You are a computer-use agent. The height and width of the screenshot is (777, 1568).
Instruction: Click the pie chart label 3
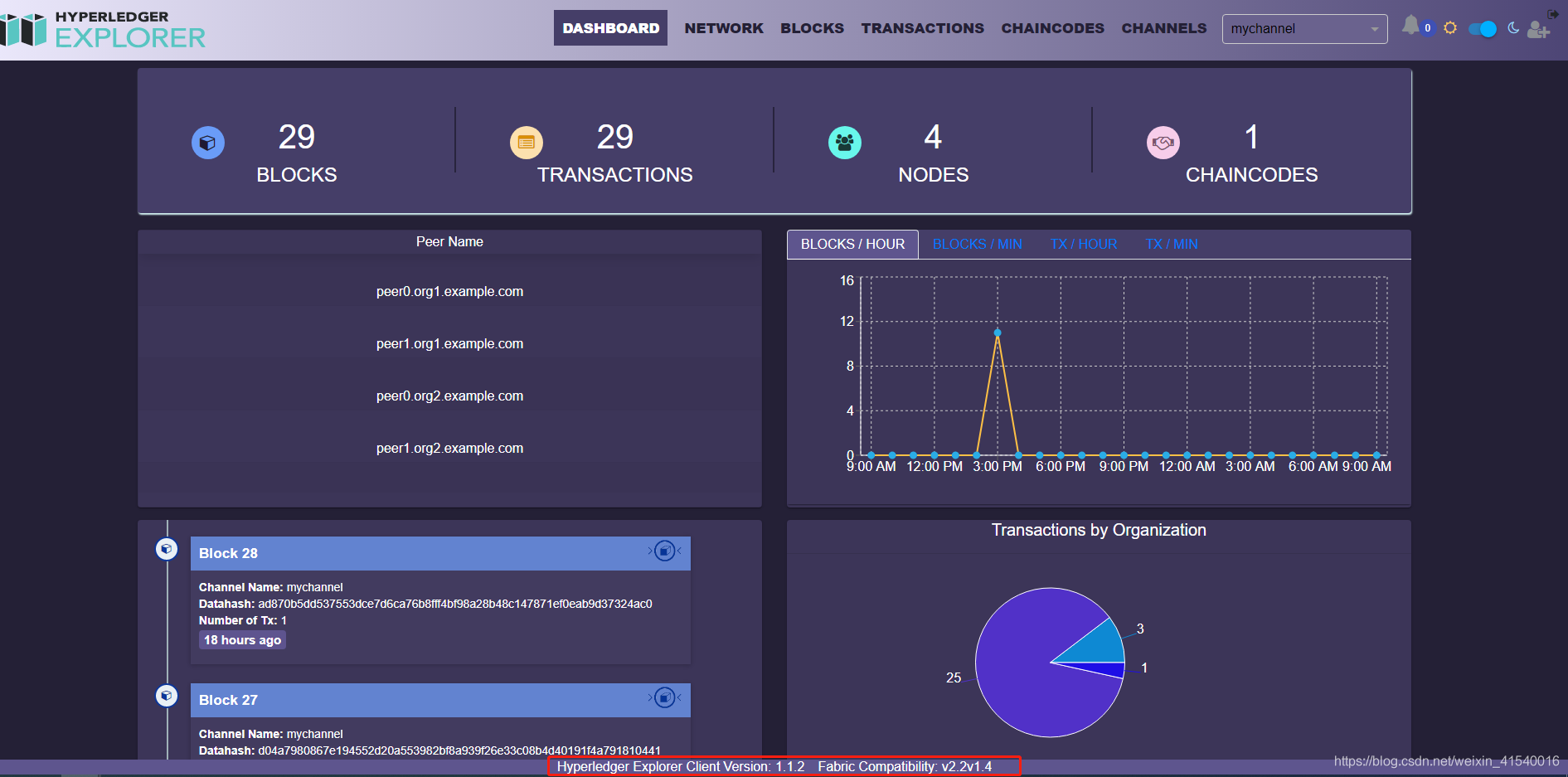click(1140, 629)
